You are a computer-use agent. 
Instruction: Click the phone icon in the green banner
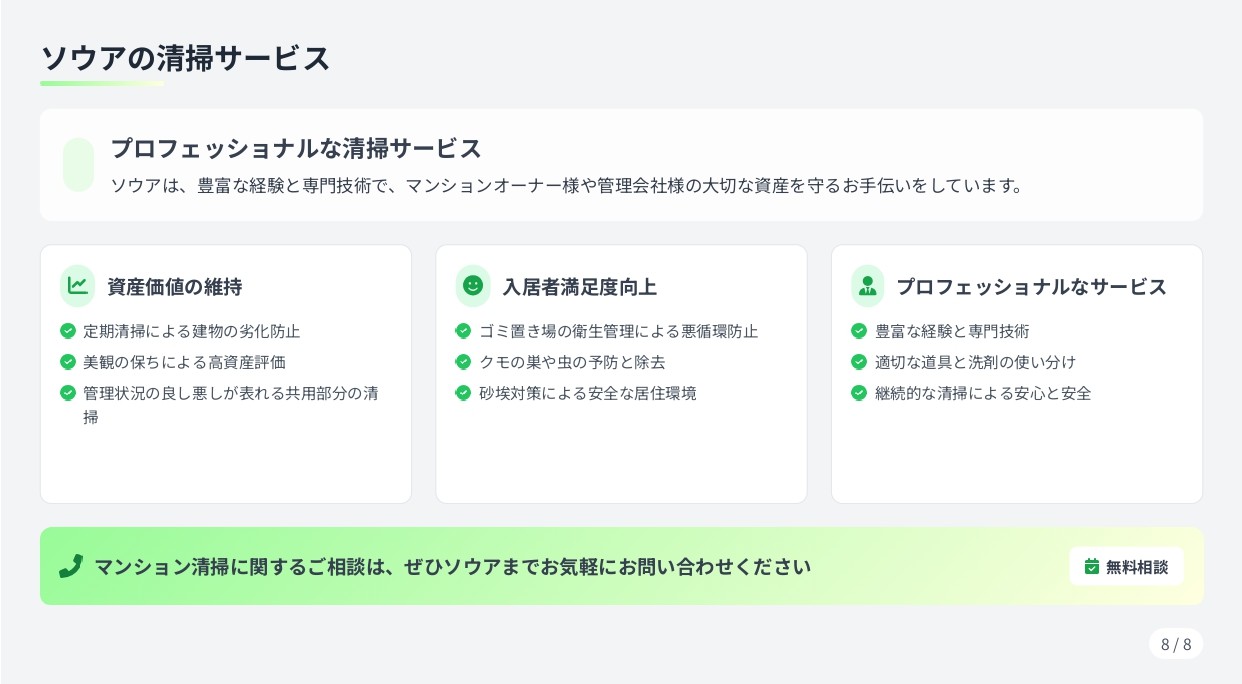(x=70, y=567)
